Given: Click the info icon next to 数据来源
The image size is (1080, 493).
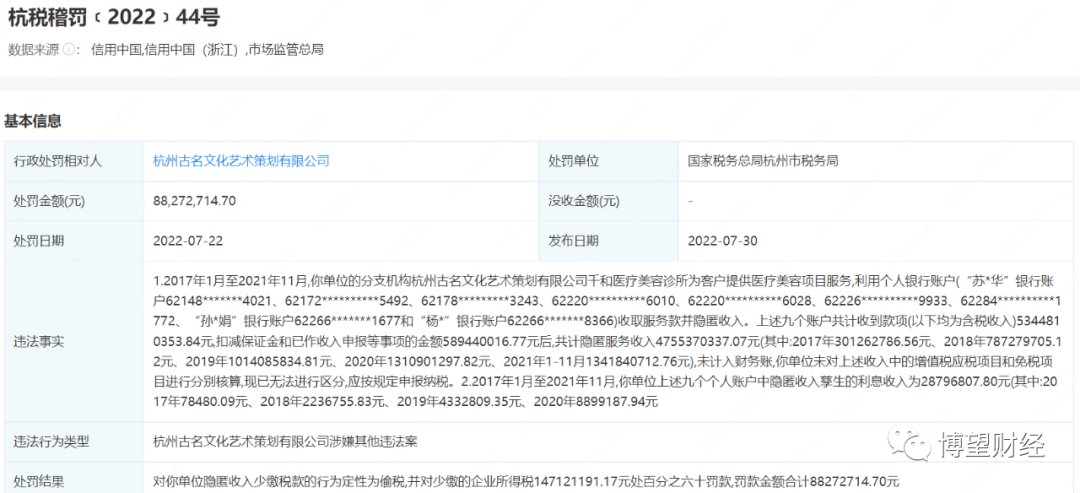Looking at the screenshot, I should (x=69, y=50).
